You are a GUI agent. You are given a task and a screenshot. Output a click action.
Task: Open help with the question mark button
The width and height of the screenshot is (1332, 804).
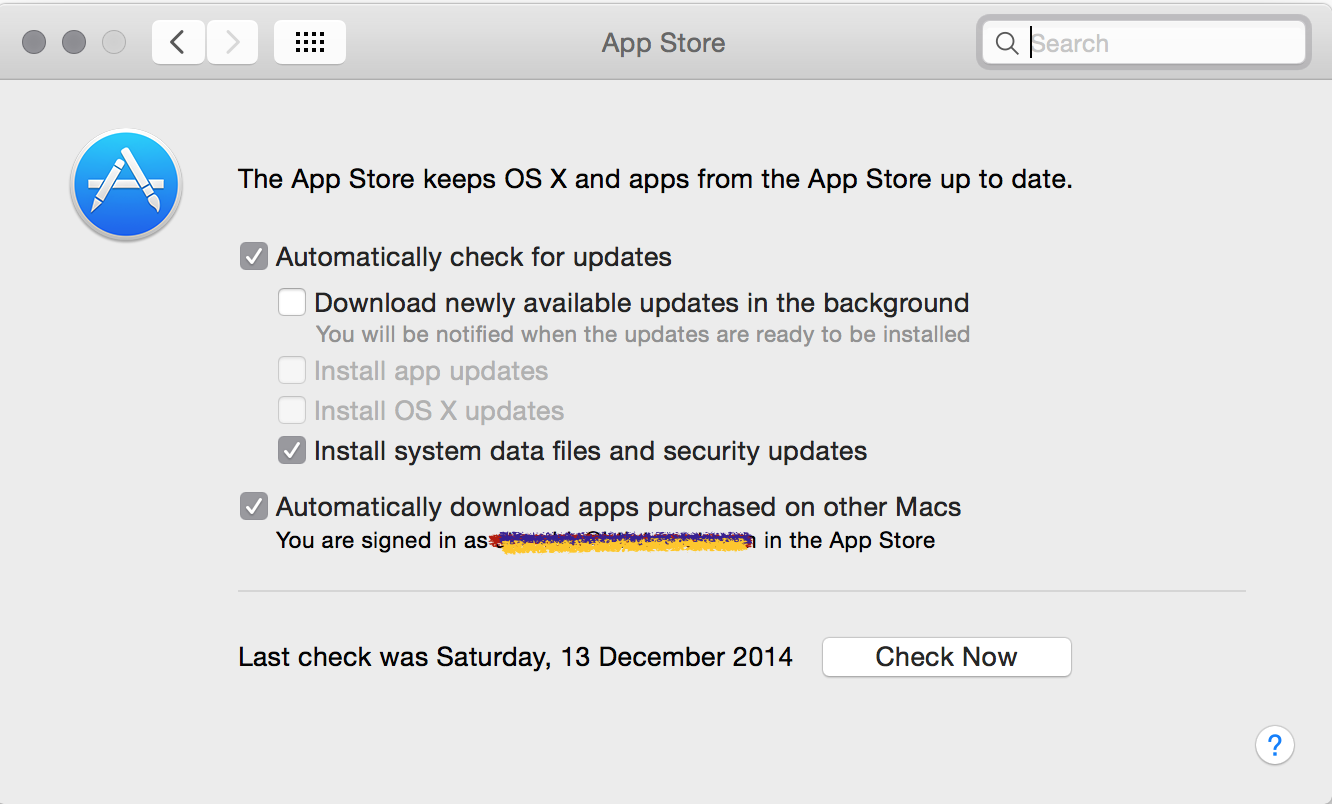click(1275, 745)
